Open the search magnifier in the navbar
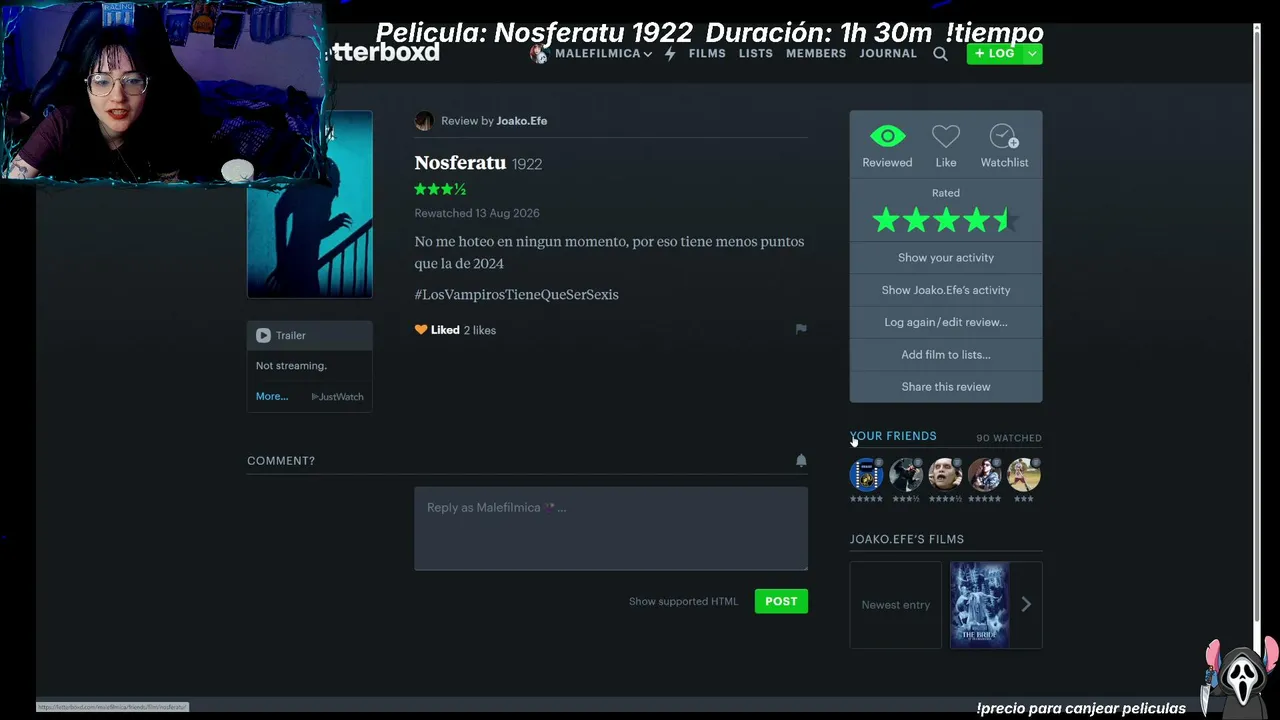The image size is (1280, 720). pyautogui.click(x=940, y=54)
